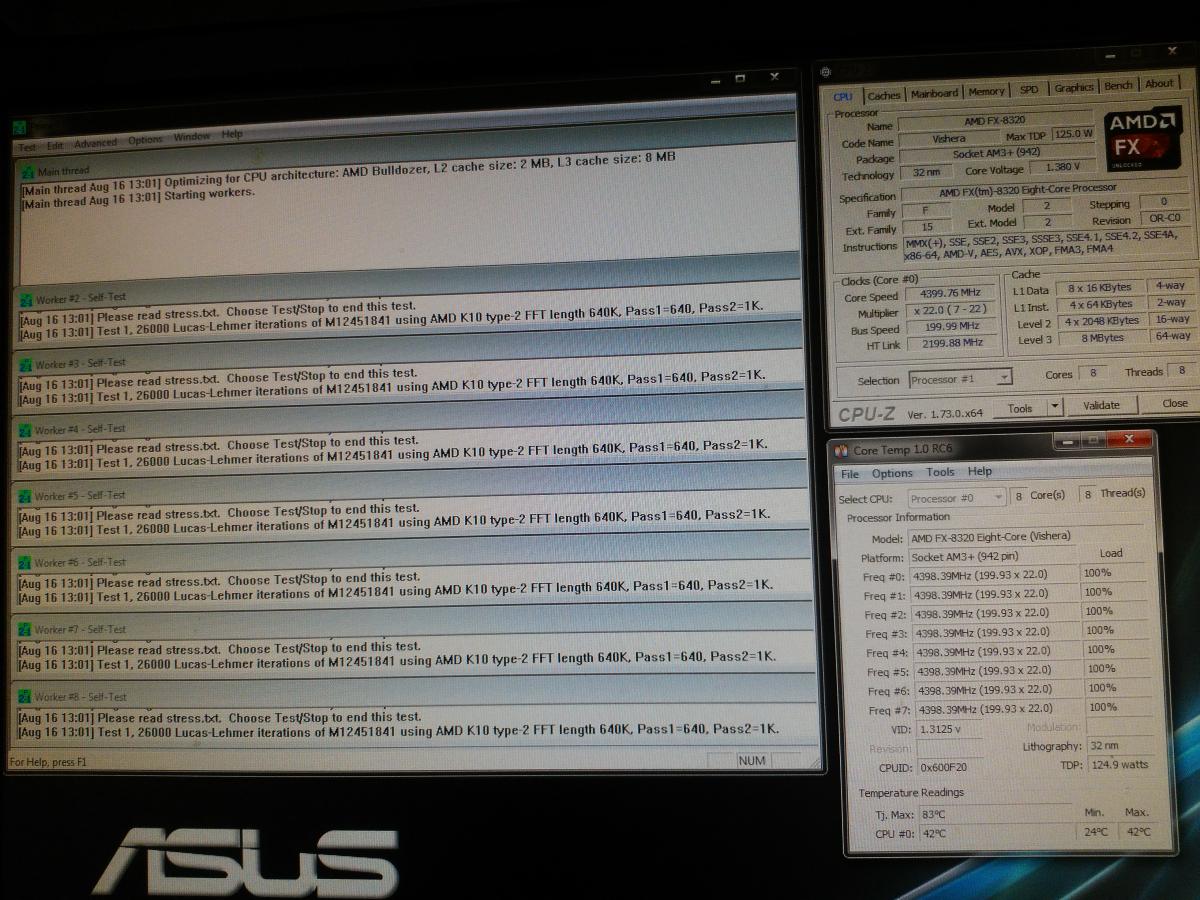The height and width of the screenshot is (900, 1200).
Task: Click the Close button in CPU-Z
Action: point(1174,403)
